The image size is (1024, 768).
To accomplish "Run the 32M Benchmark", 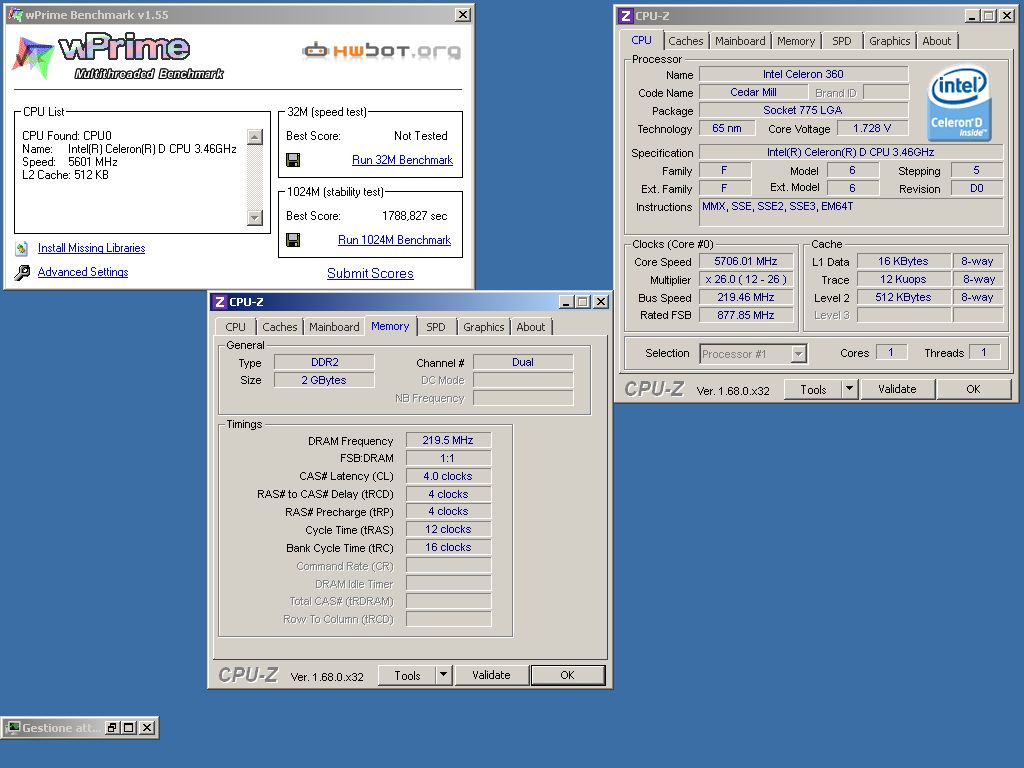I will pyautogui.click(x=402, y=160).
